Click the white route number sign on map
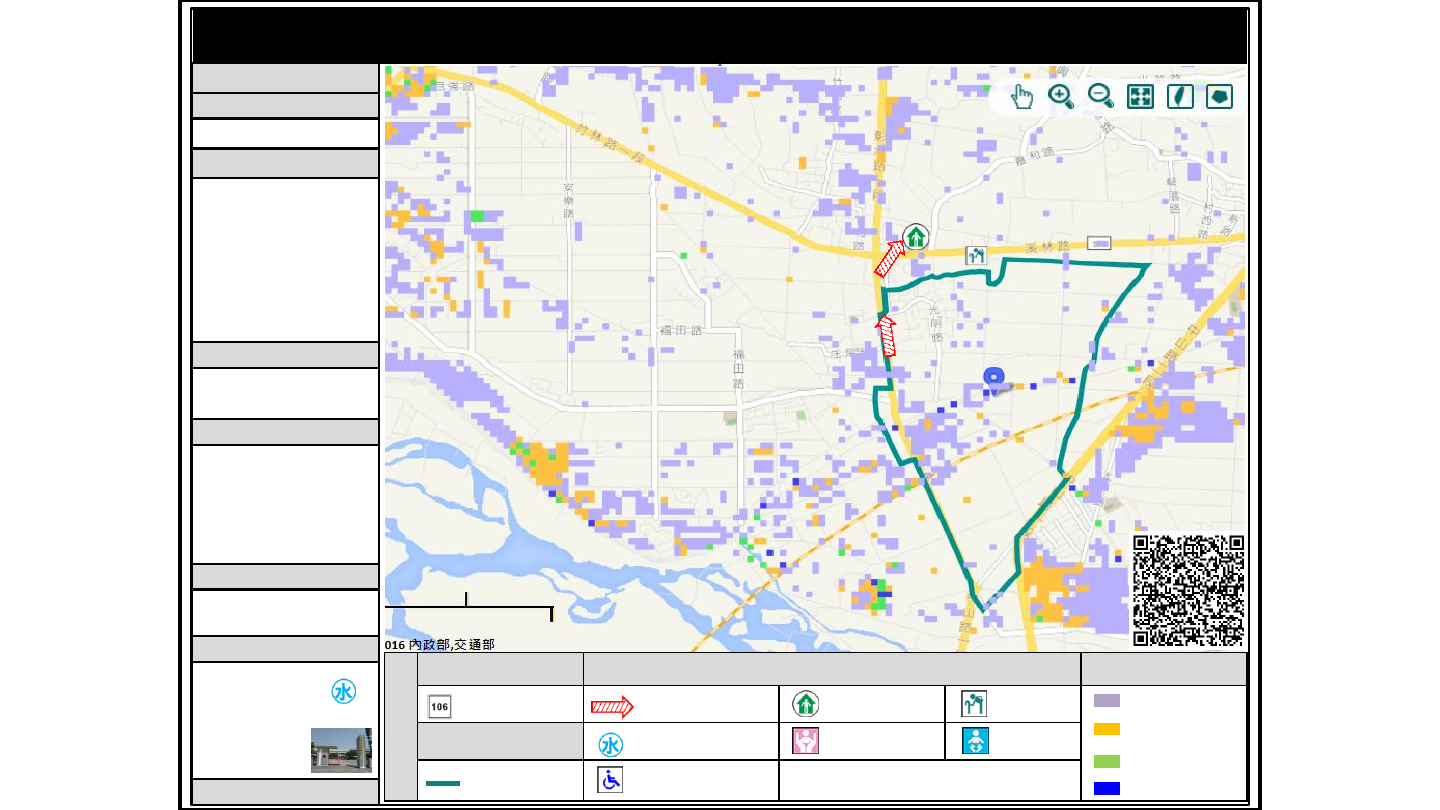The image size is (1440, 810). [1099, 243]
